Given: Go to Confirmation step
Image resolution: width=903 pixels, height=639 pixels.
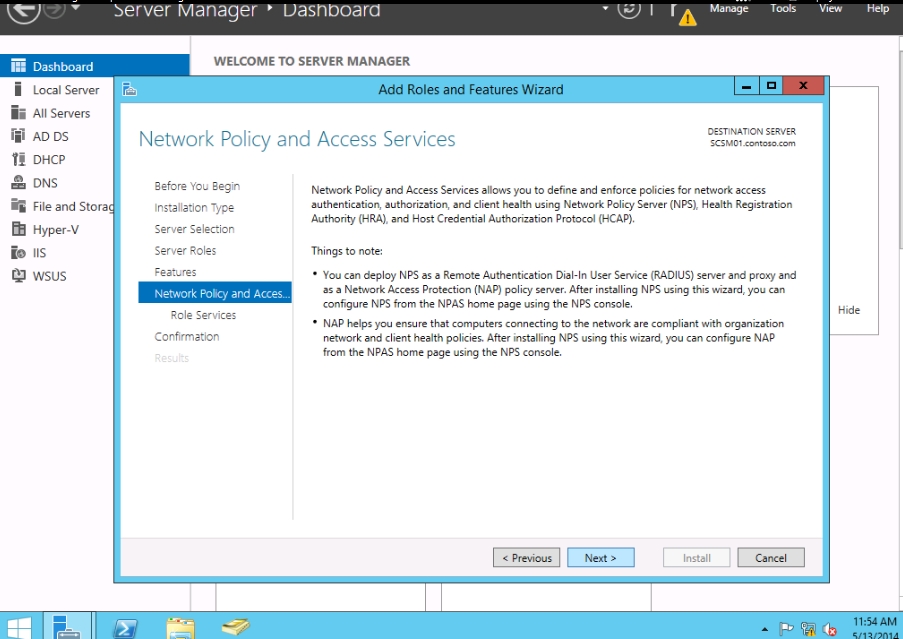Looking at the screenshot, I should point(187,336).
